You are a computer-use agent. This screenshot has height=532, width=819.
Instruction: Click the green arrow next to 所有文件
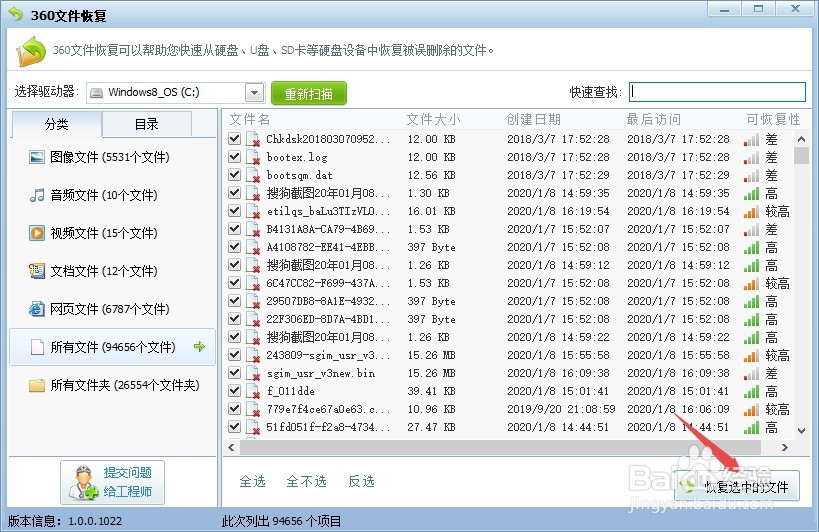[199, 346]
